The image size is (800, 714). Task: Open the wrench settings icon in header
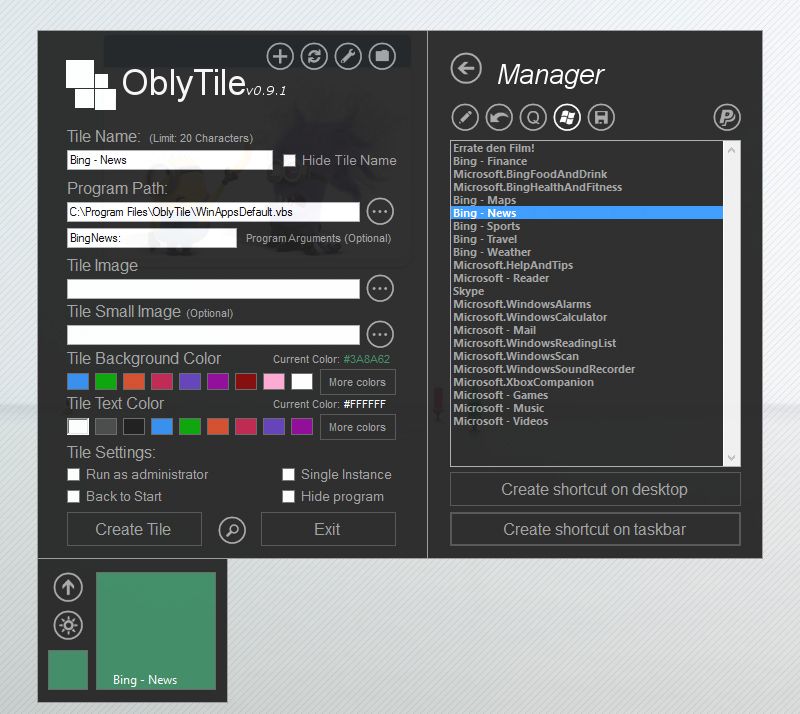point(348,56)
